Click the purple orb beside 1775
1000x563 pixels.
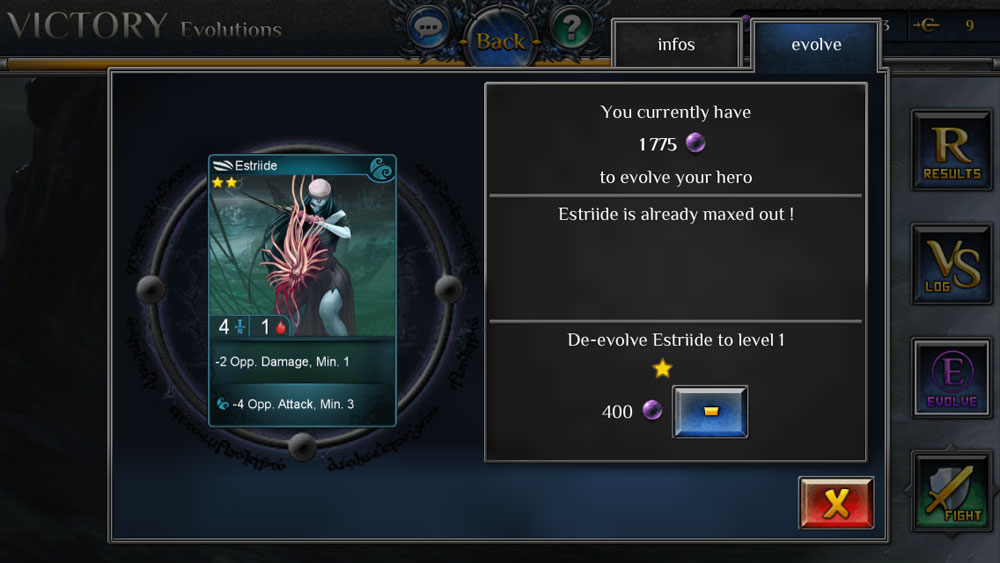point(695,143)
